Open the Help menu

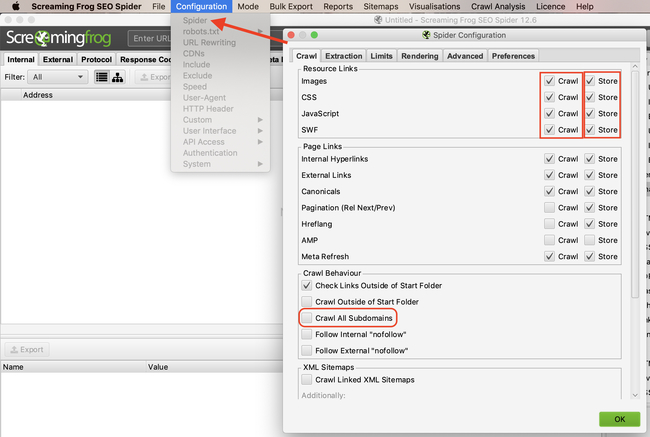pos(585,6)
